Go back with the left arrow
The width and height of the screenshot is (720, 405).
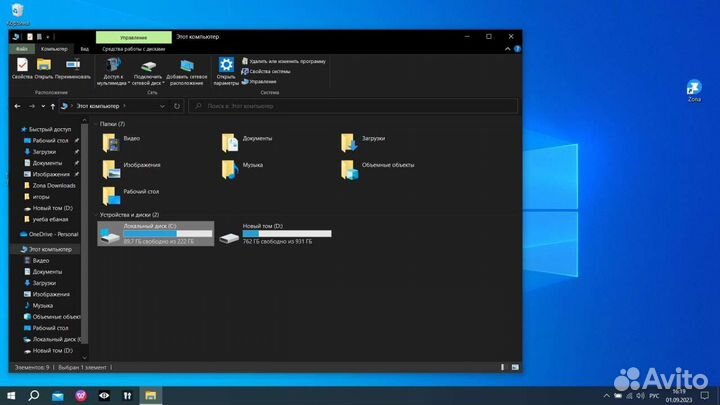(17, 106)
